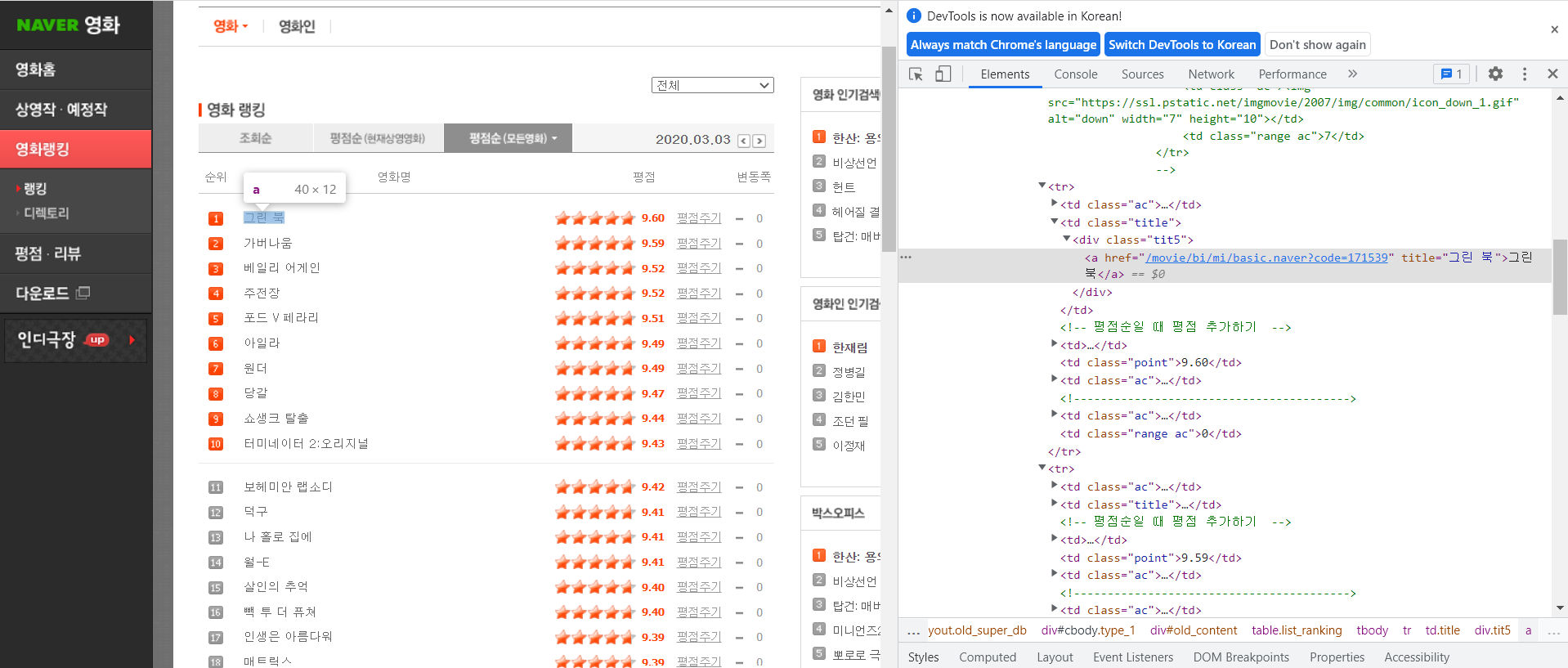Select 평점순 (현재상영영화) tab
The height and width of the screenshot is (668, 1568).
[x=378, y=138]
